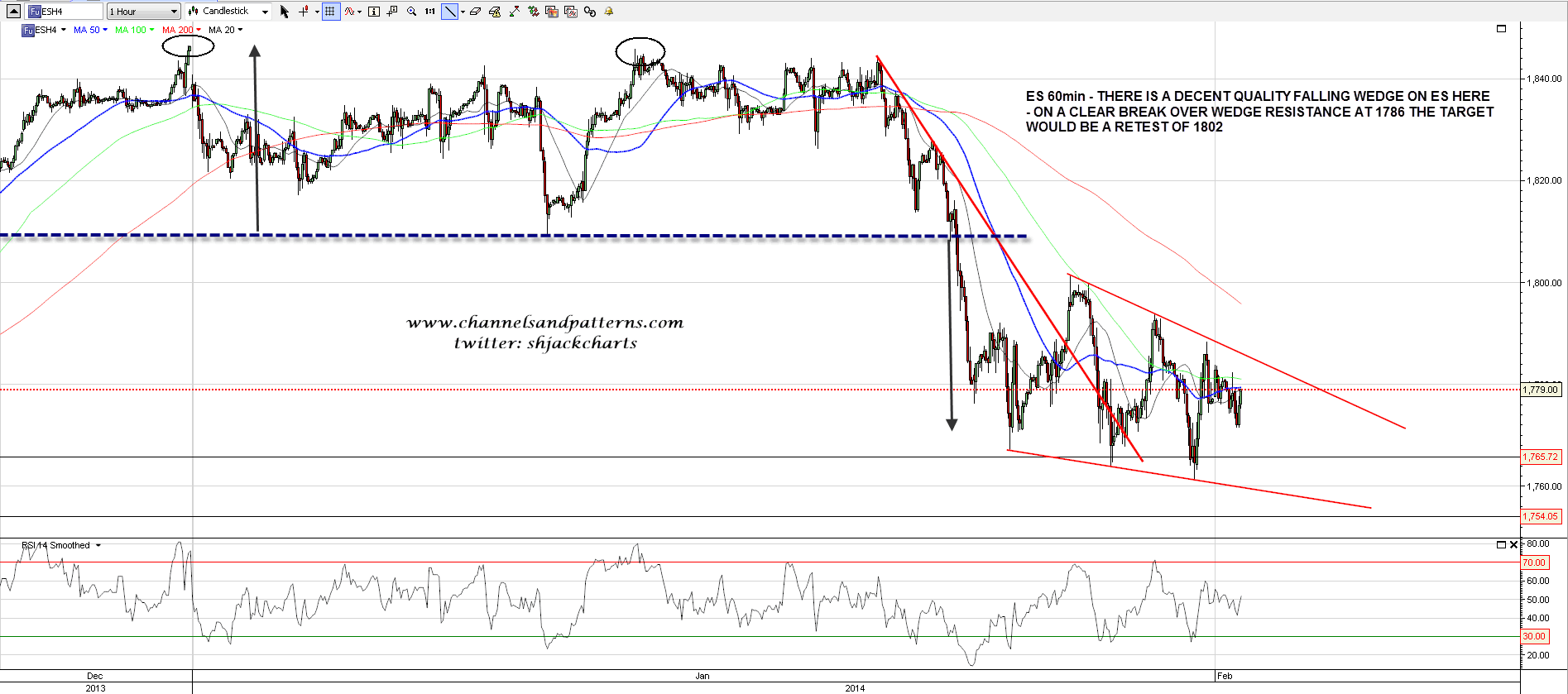Click the ESH4 symbol input field
1568x694 pixels.
(x=65, y=12)
